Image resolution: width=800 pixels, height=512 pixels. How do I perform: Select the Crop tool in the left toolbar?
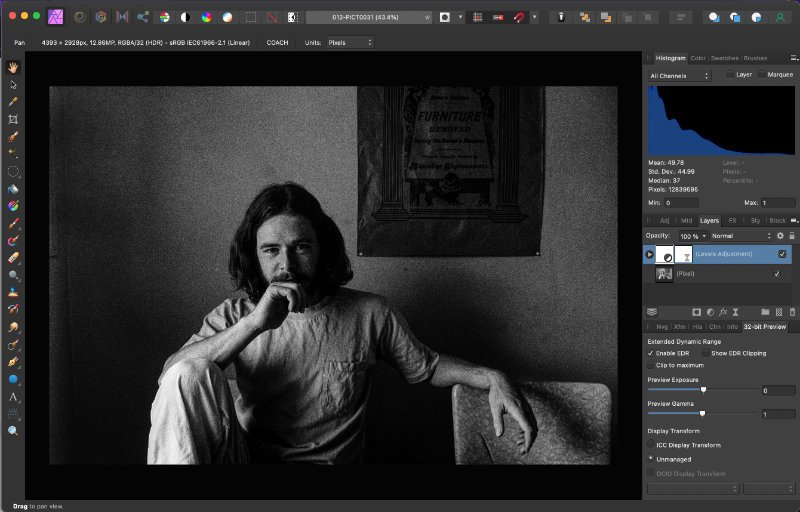tap(13, 118)
